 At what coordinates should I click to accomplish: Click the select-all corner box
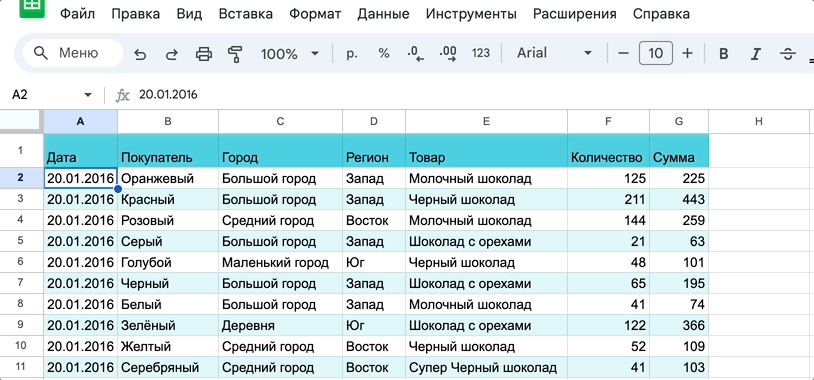point(21,121)
